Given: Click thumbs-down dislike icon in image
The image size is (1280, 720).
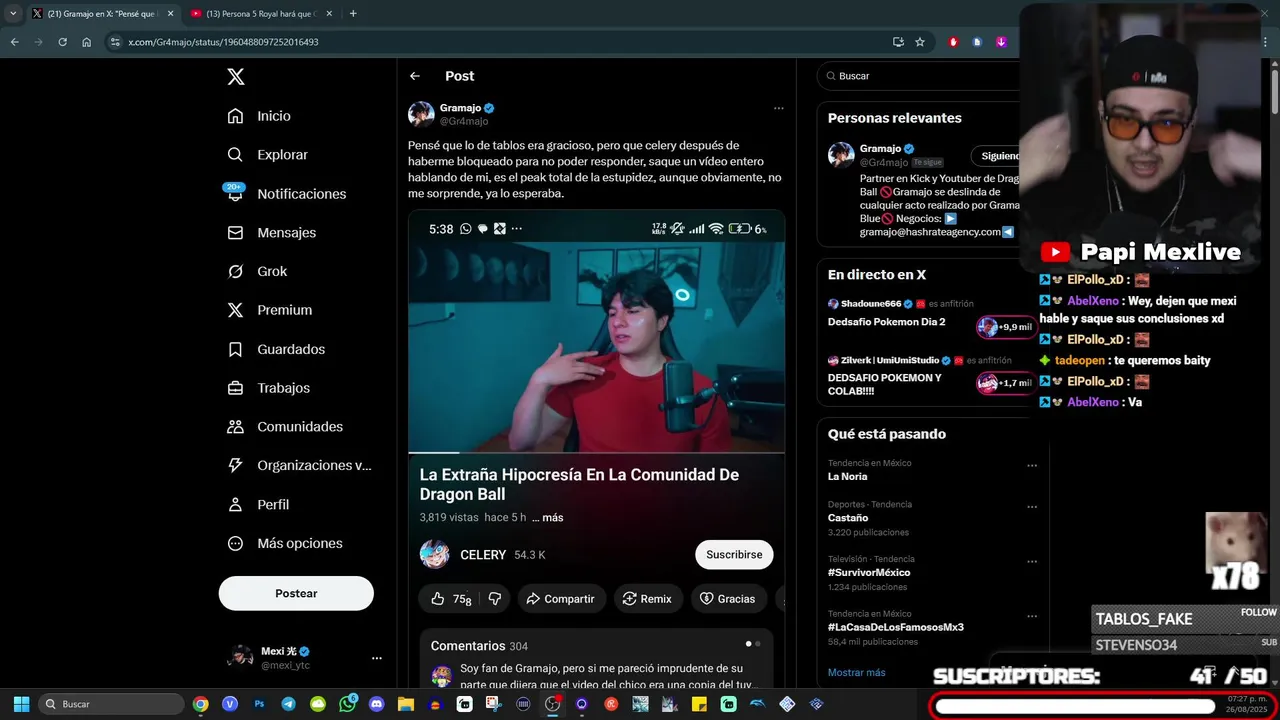Looking at the screenshot, I should (494, 599).
